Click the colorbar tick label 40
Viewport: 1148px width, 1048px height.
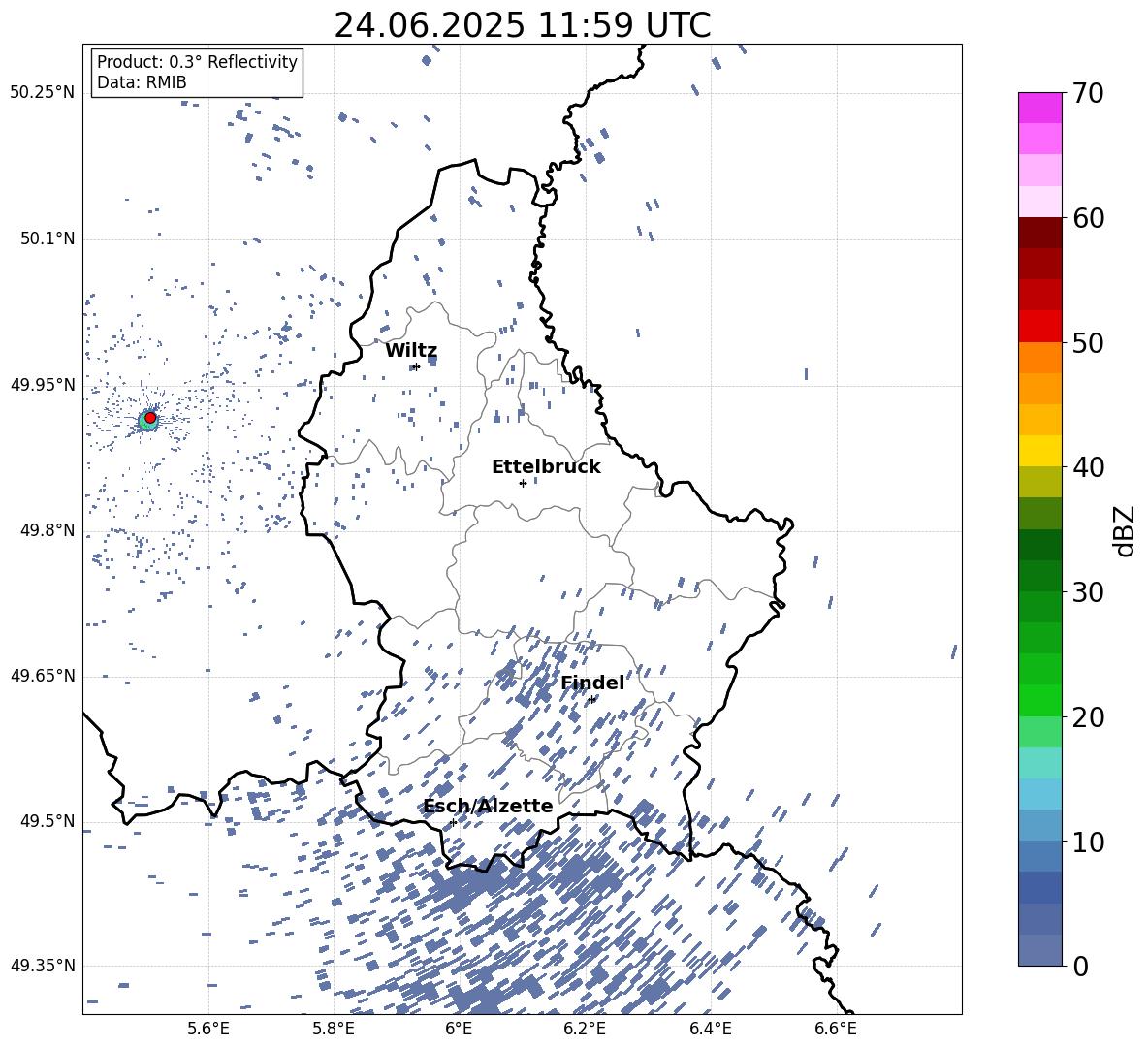[1088, 467]
